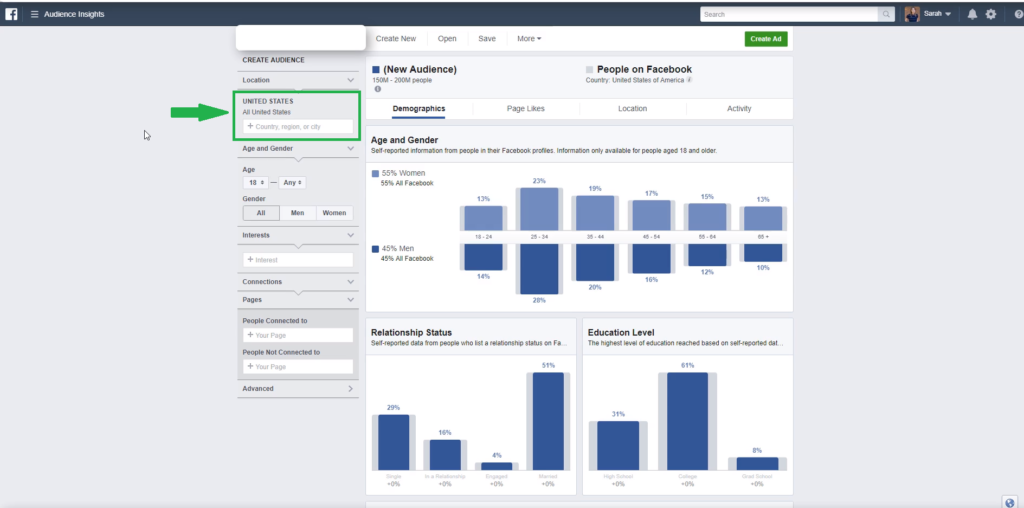Screen dimensions: 1024x508
Task: Open the notifications bell
Action: pyautogui.click(x=972, y=14)
